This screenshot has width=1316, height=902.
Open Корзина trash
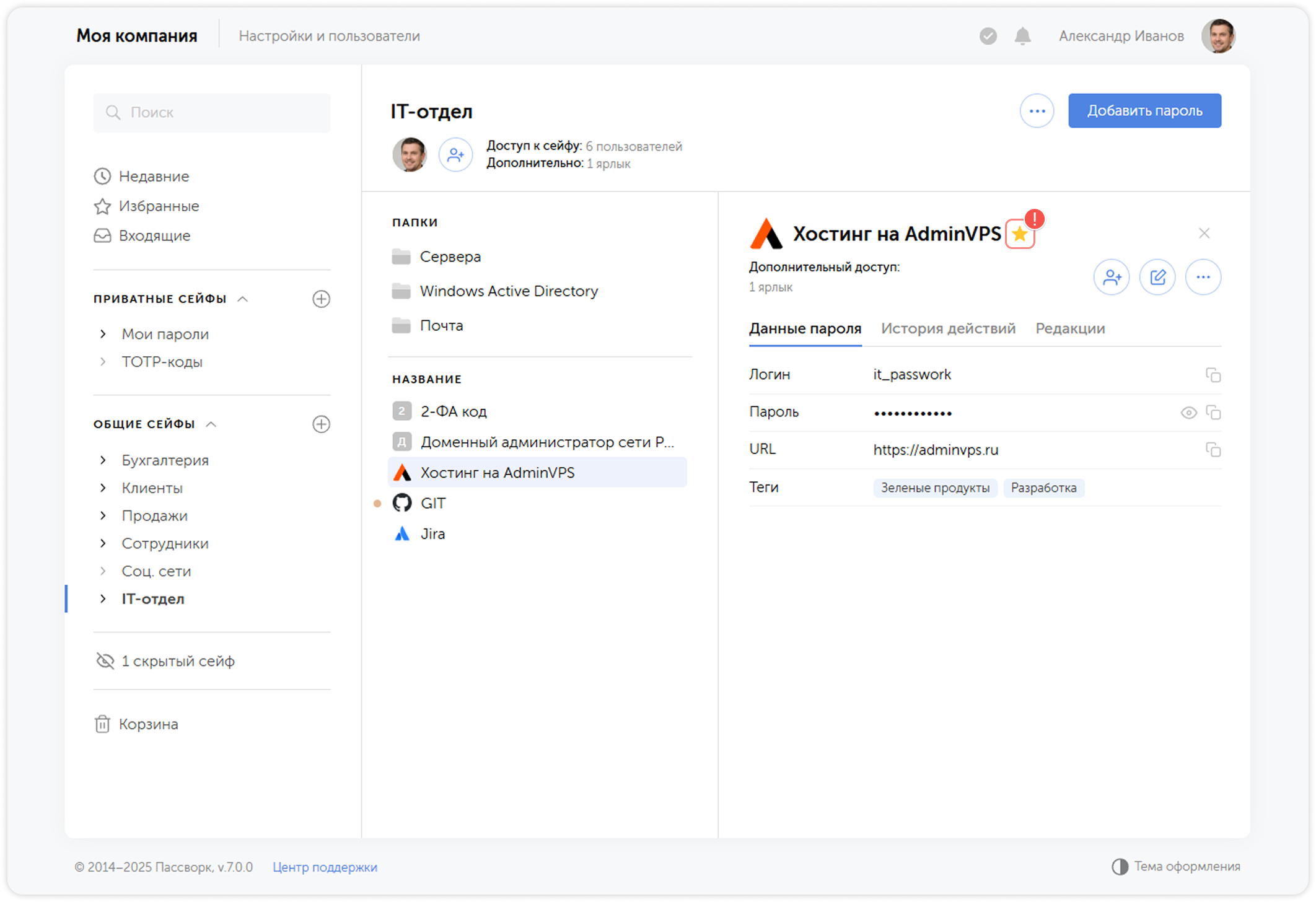tap(136, 724)
